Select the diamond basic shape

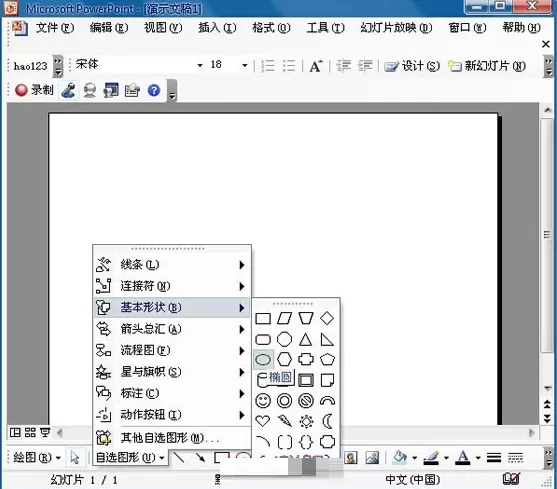[327, 318]
